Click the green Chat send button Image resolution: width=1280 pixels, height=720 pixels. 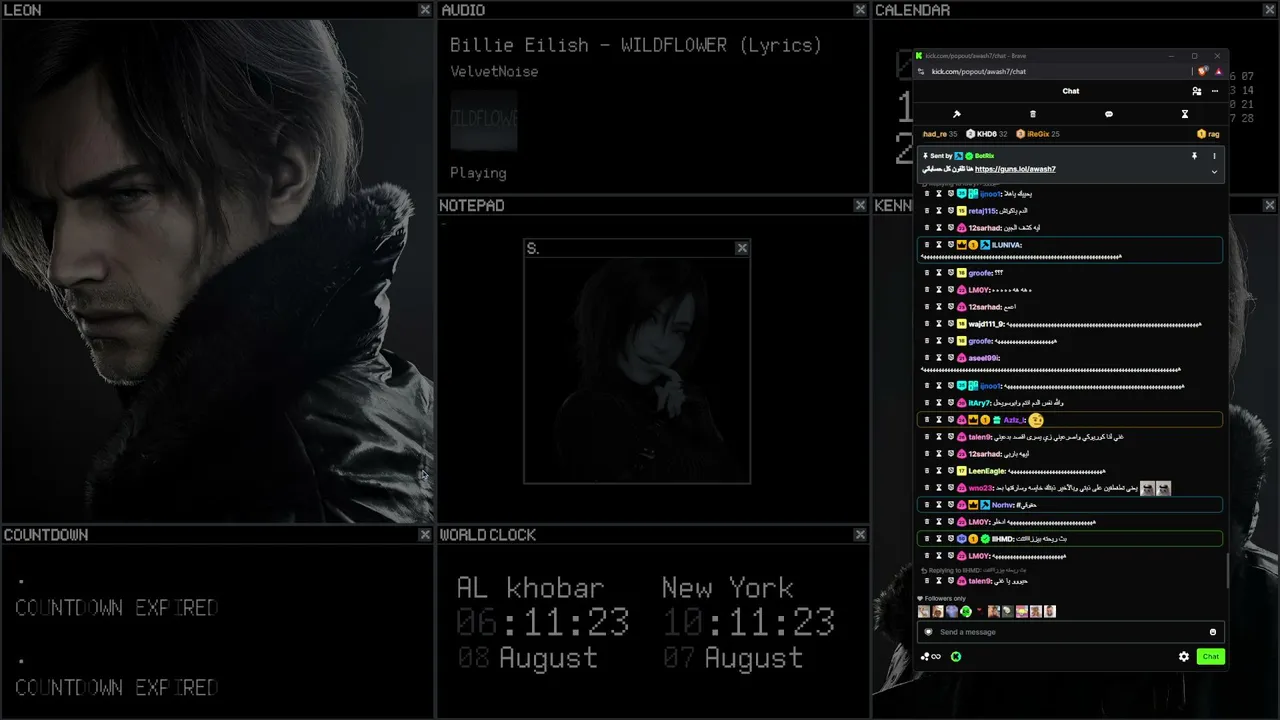click(x=1210, y=657)
